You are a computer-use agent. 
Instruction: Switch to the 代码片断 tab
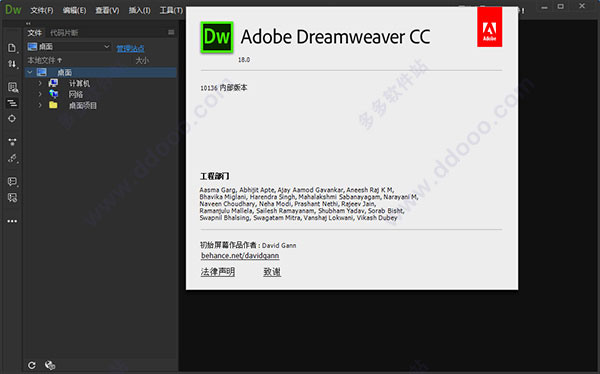click(64, 33)
